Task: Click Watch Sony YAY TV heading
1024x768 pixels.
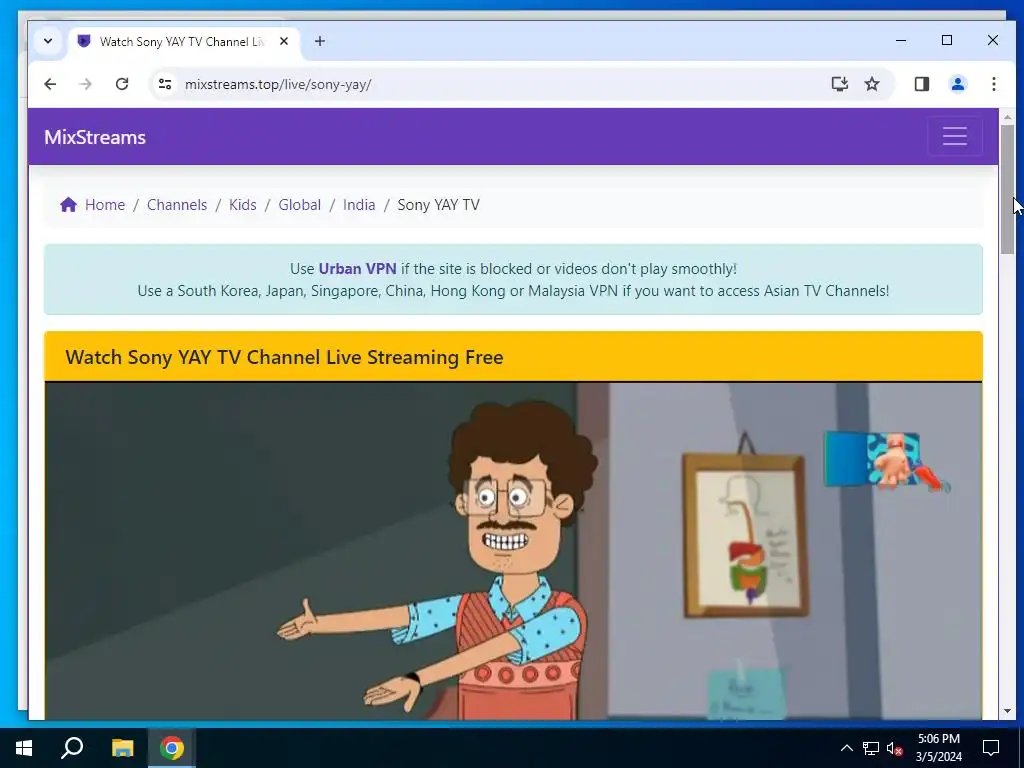Action: coord(284,357)
